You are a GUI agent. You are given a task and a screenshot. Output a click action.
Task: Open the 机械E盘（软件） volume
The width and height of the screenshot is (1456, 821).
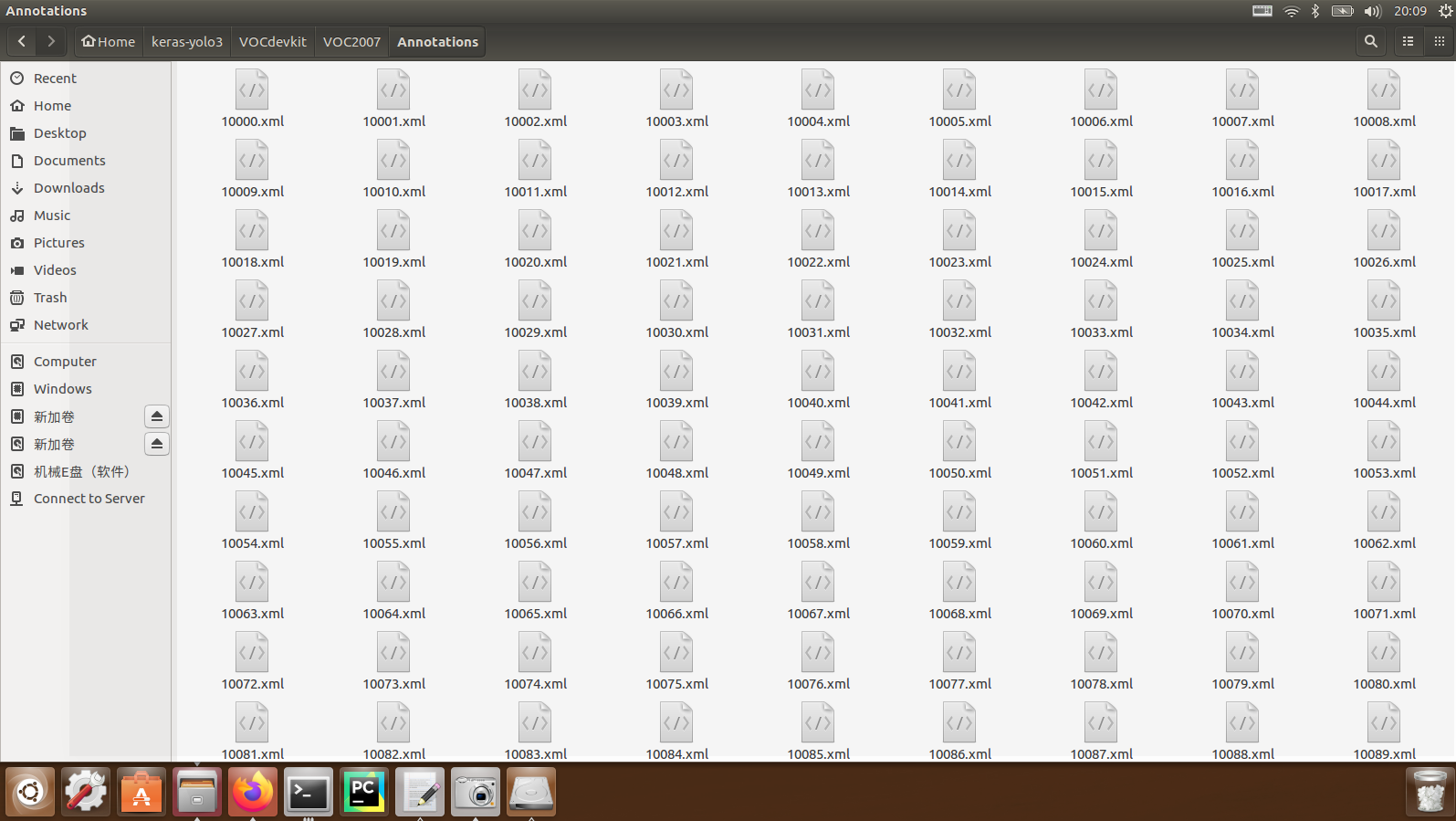tap(86, 471)
